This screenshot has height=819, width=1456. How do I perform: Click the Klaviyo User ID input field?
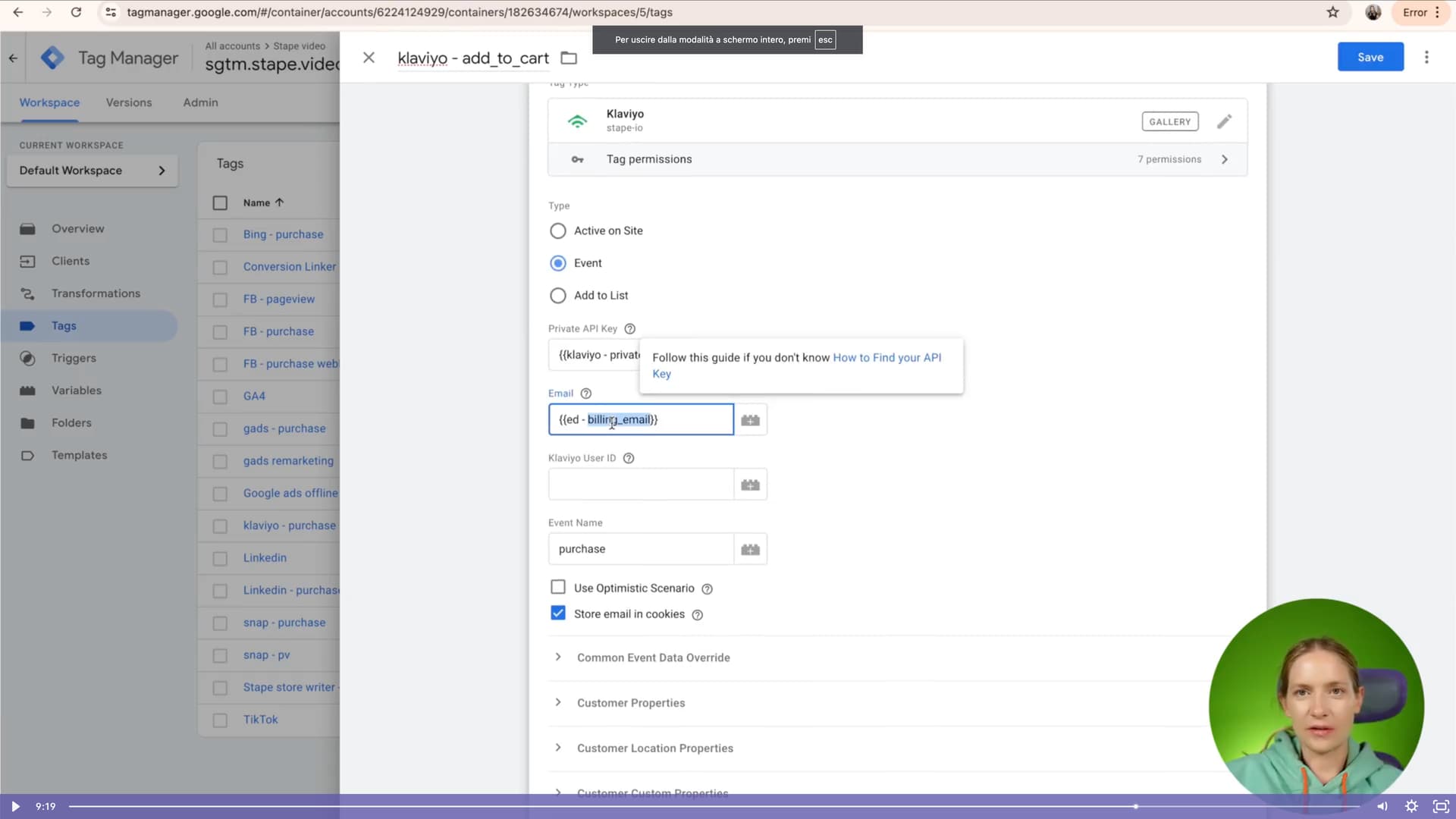click(641, 485)
